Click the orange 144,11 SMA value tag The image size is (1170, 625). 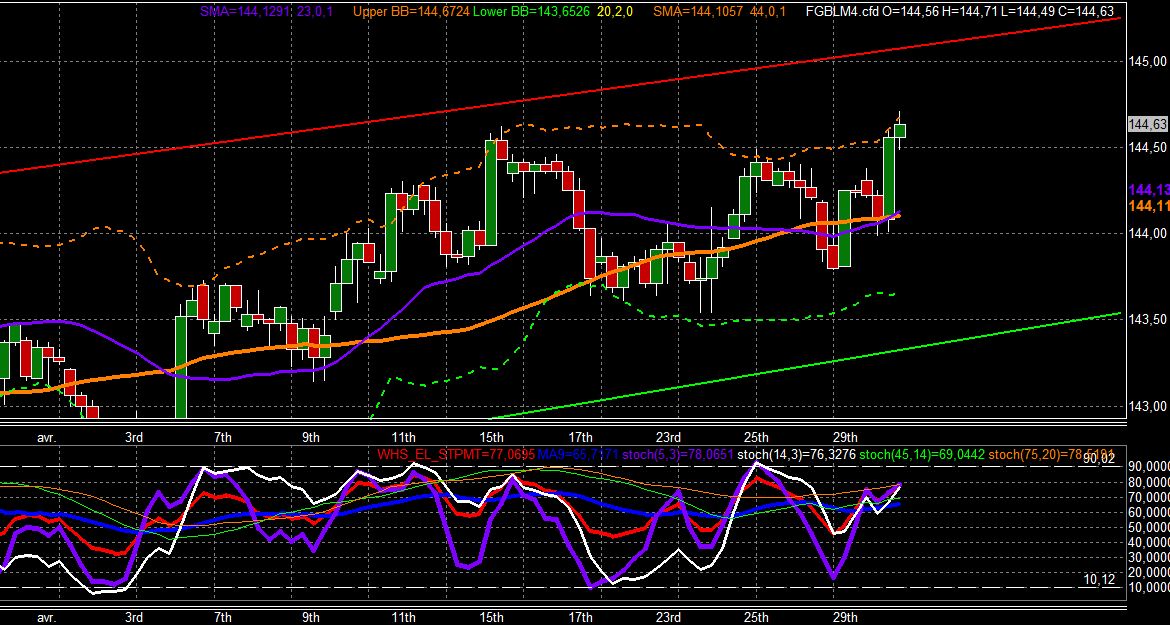click(1149, 206)
